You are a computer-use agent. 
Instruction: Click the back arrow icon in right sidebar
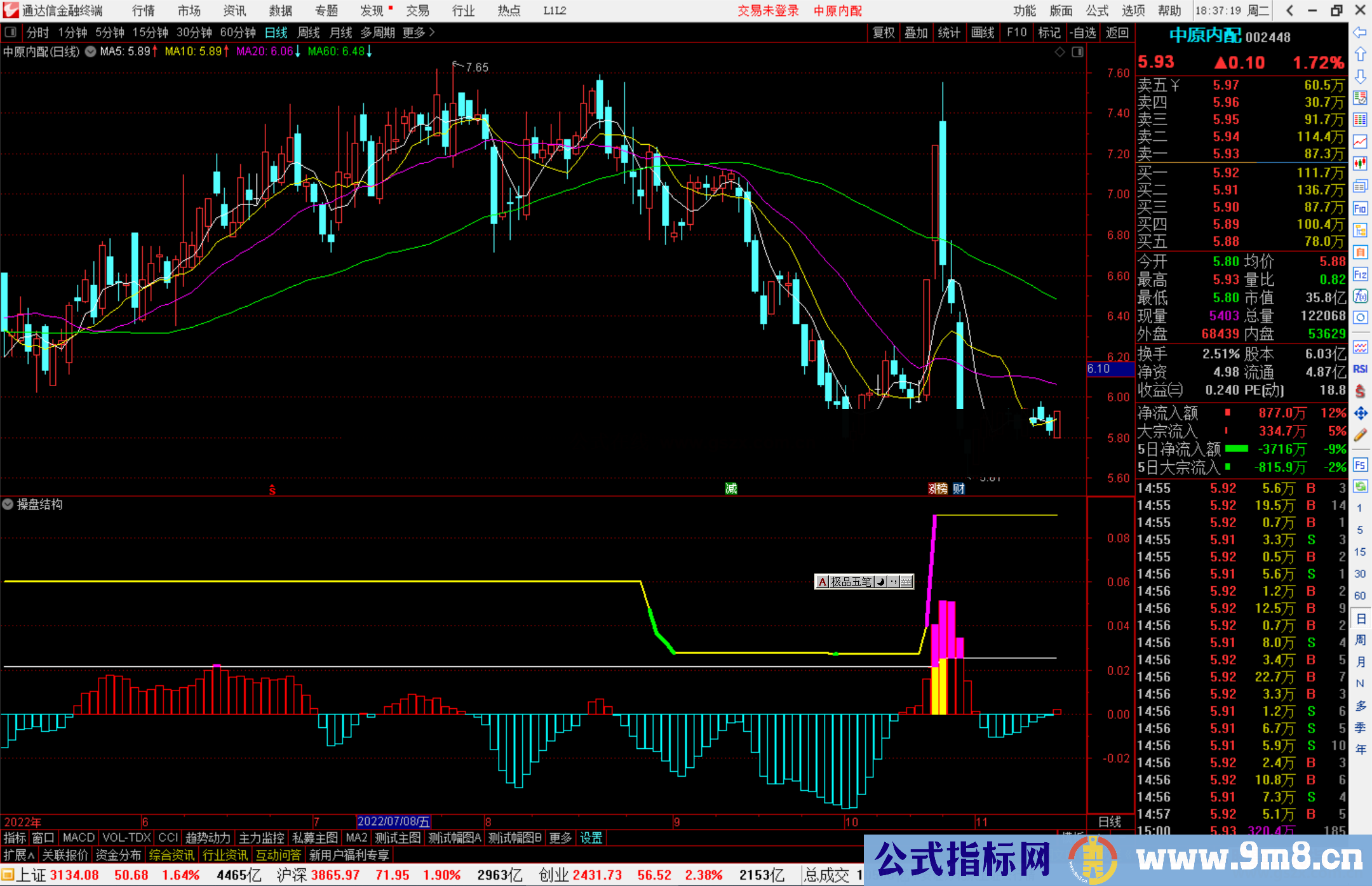pos(1360,32)
